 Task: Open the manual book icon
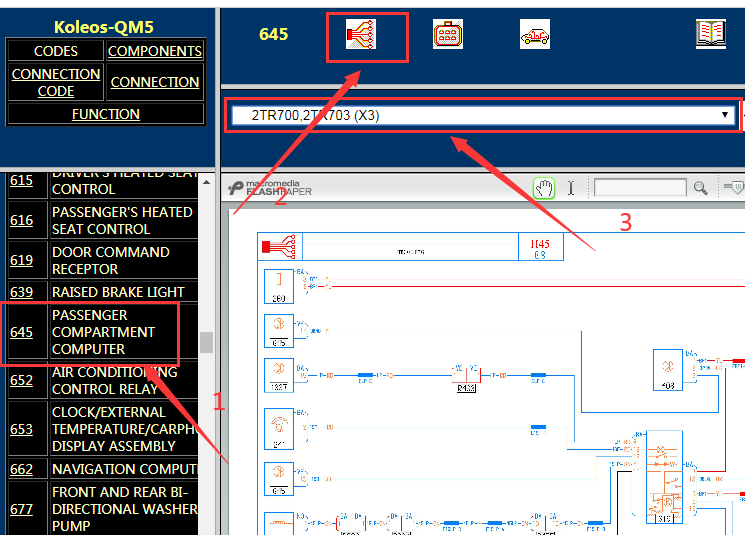pyautogui.click(x=711, y=34)
